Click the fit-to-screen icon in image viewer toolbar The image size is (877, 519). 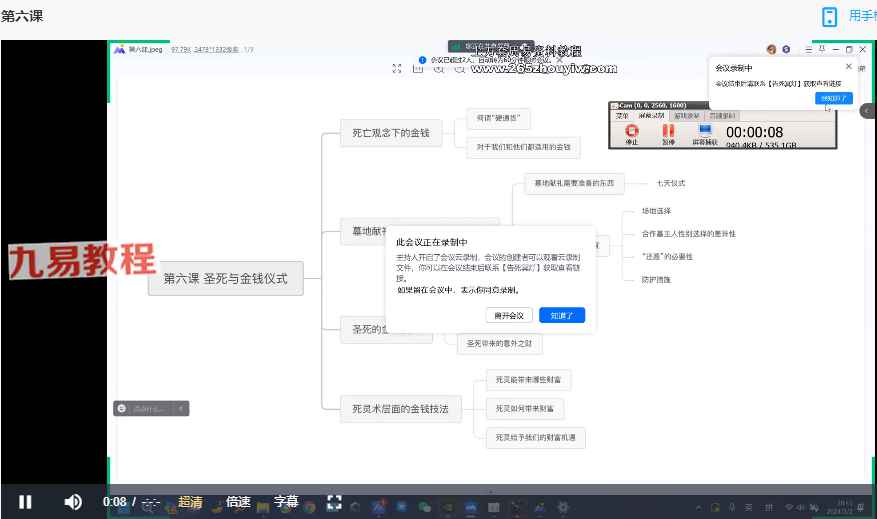point(397,68)
